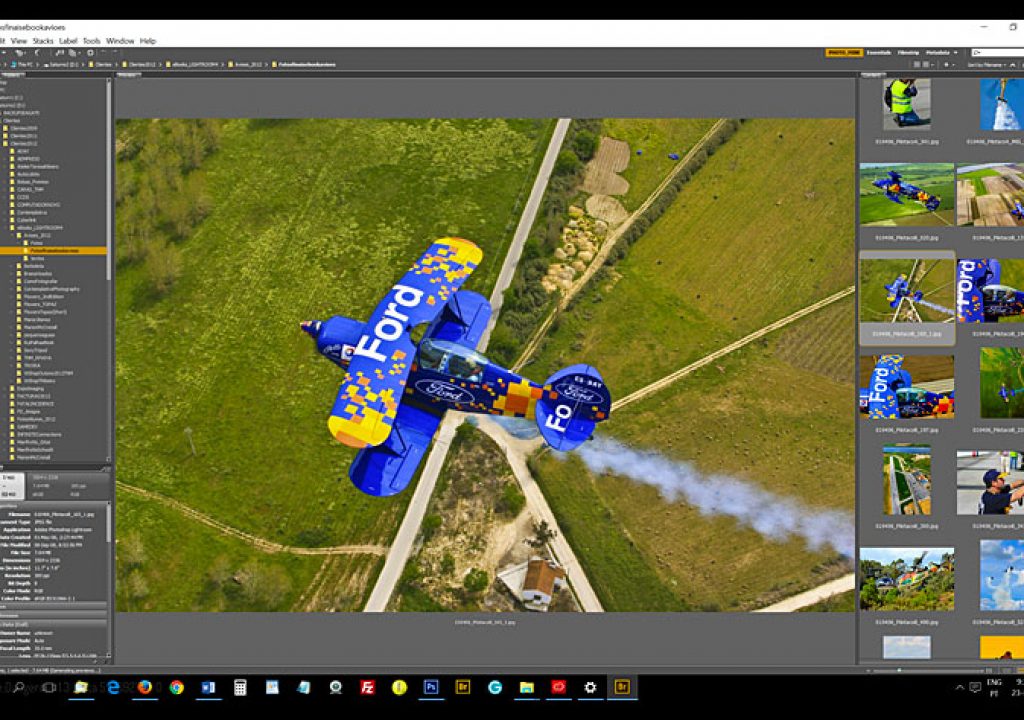Open the workspace list dropdown arrow
Viewport: 1024px width, 720px height.
(955, 53)
